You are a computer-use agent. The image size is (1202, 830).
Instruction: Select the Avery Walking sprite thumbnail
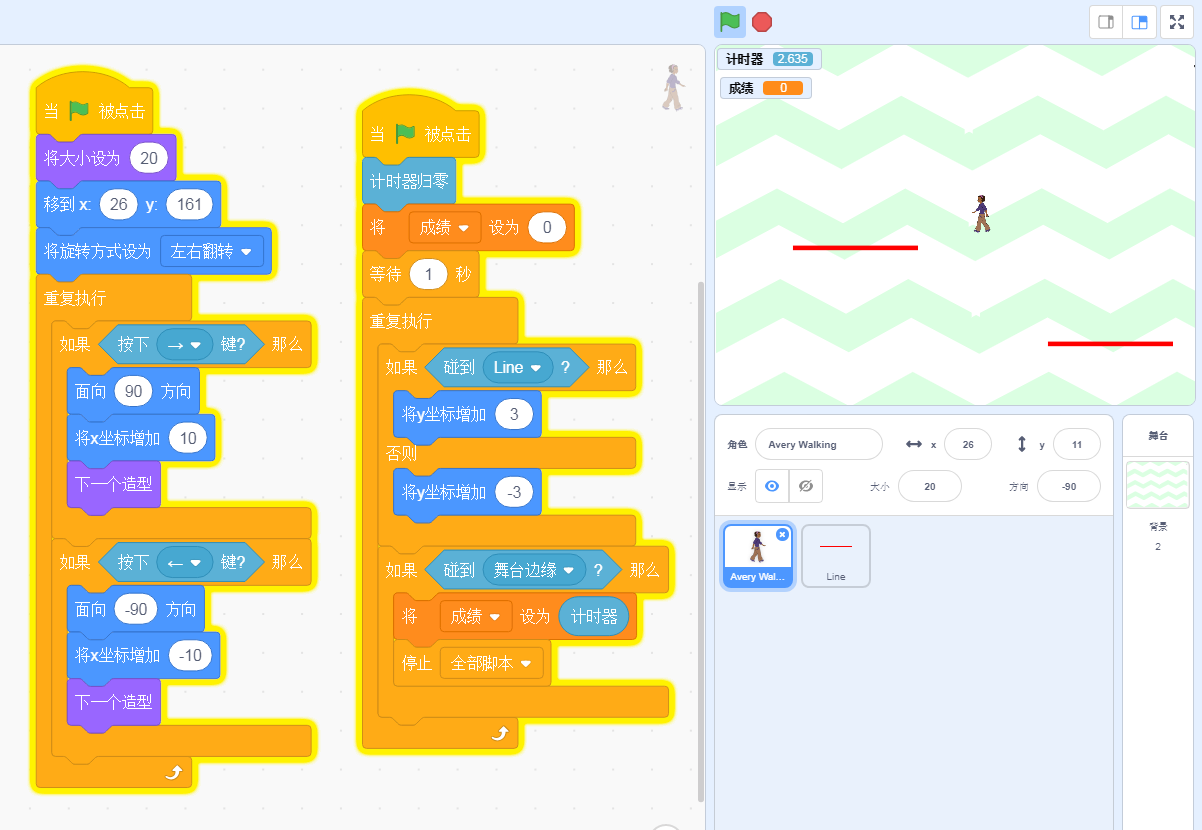[758, 555]
